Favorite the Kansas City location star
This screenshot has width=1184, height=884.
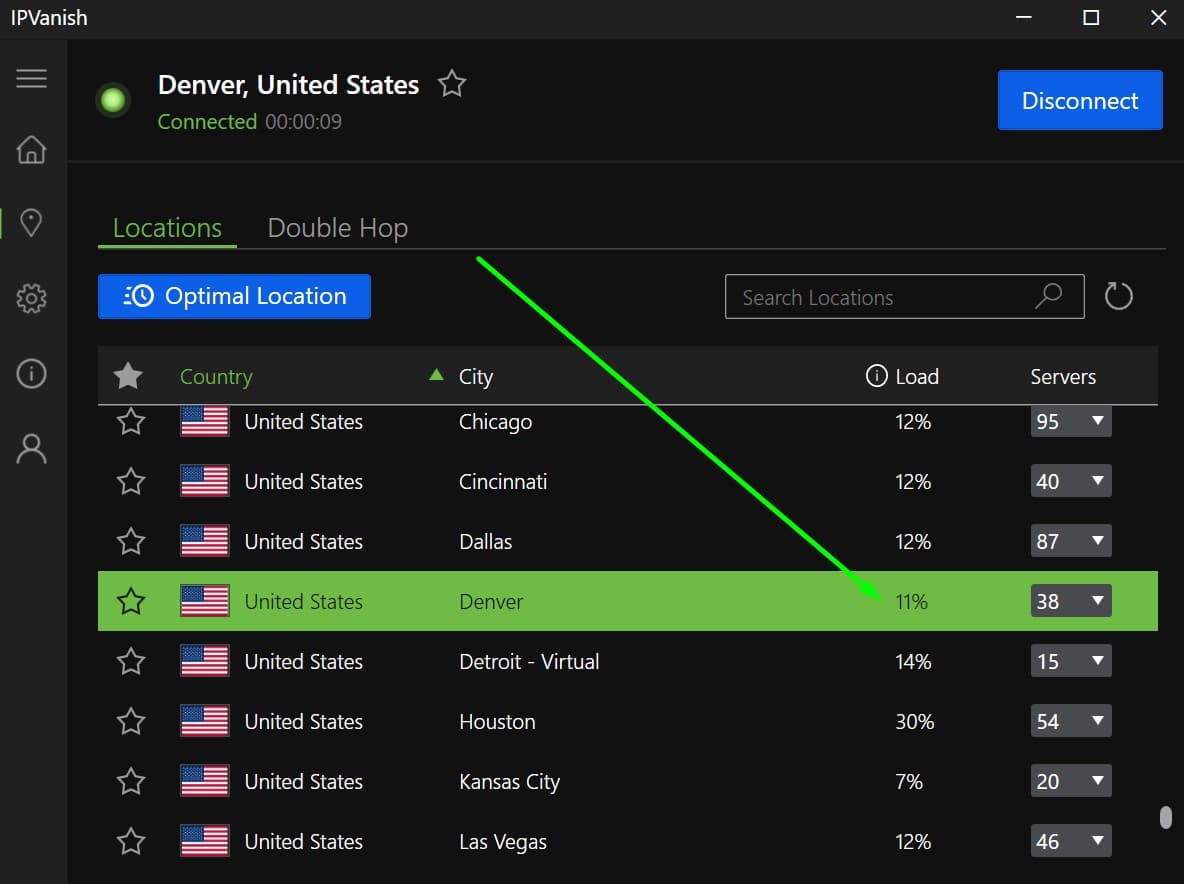coord(131,781)
